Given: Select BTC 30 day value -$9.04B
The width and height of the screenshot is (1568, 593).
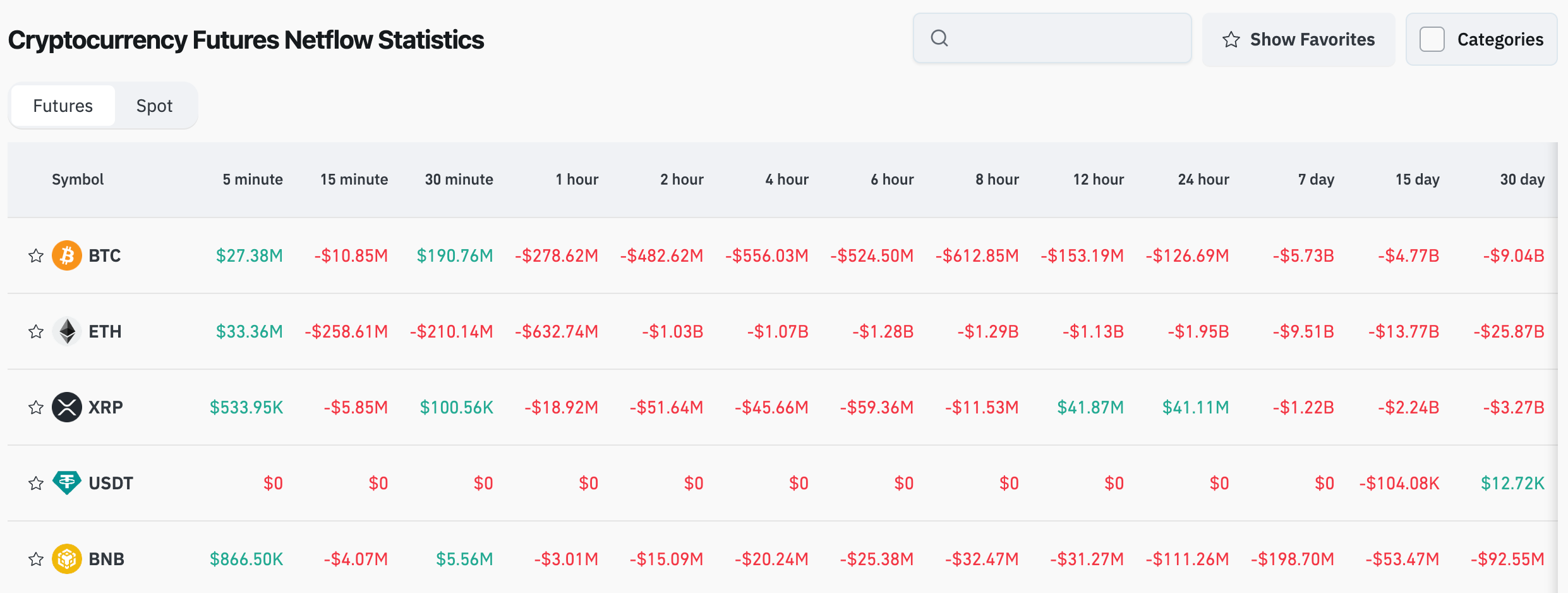Looking at the screenshot, I should click(x=1514, y=255).
